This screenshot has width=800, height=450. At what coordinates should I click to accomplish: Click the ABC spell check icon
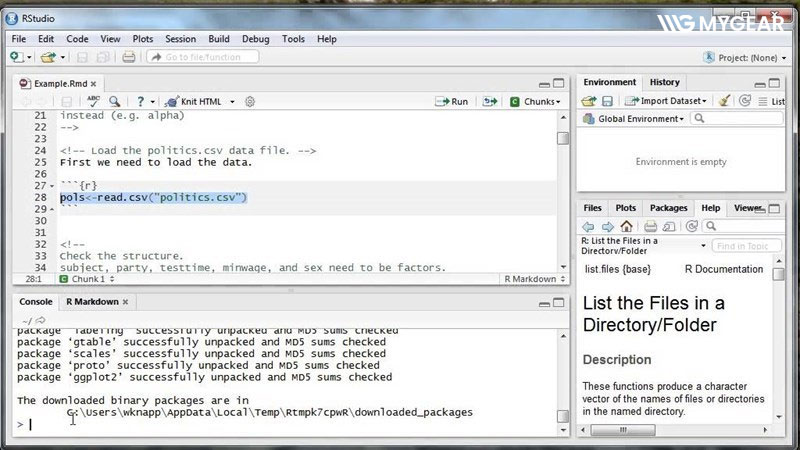[93, 101]
